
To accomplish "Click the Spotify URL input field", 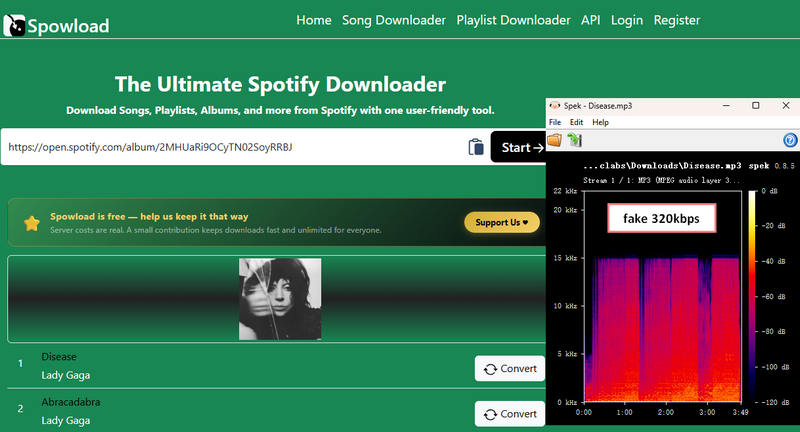I will coord(232,147).
